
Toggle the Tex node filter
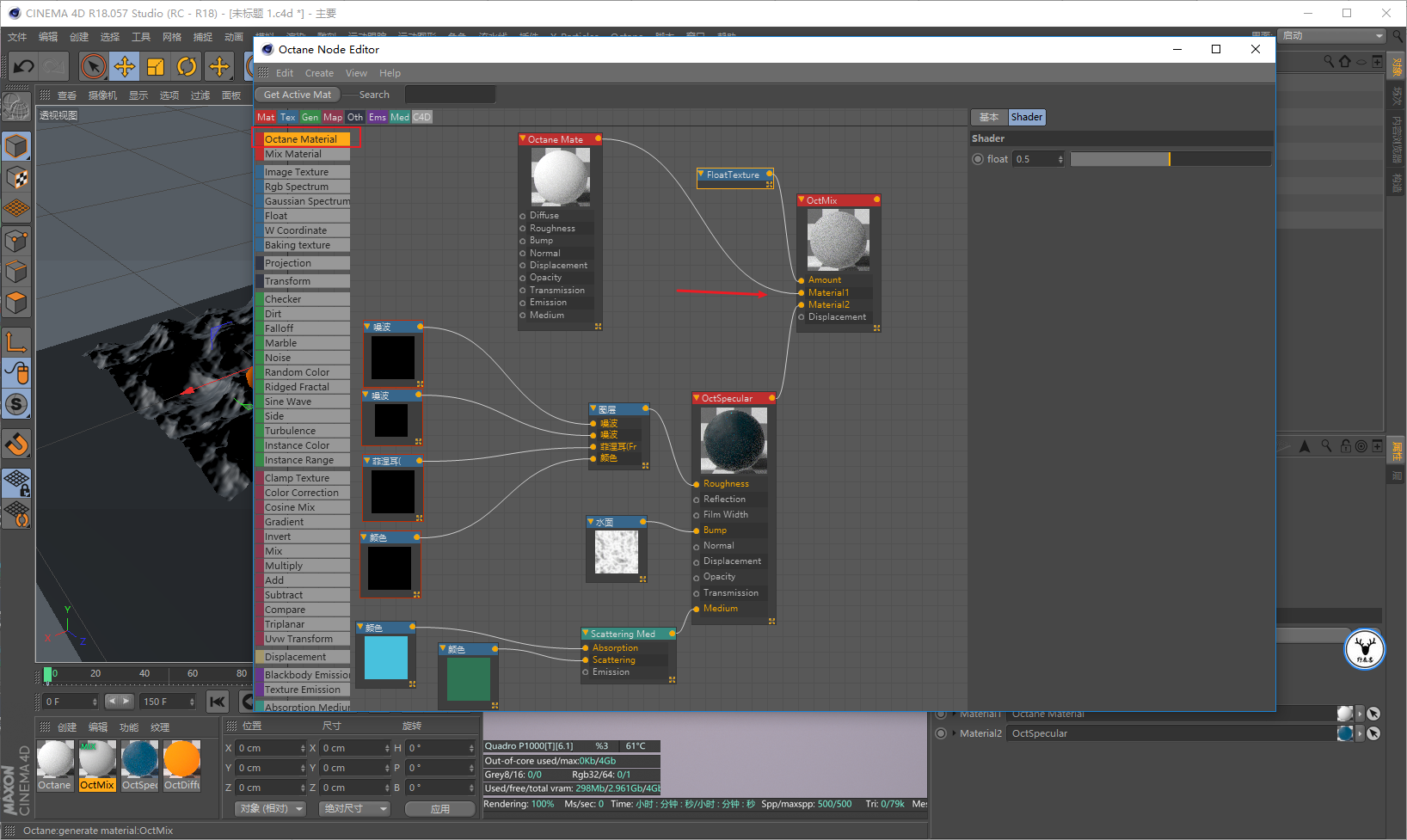coord(288,117)
